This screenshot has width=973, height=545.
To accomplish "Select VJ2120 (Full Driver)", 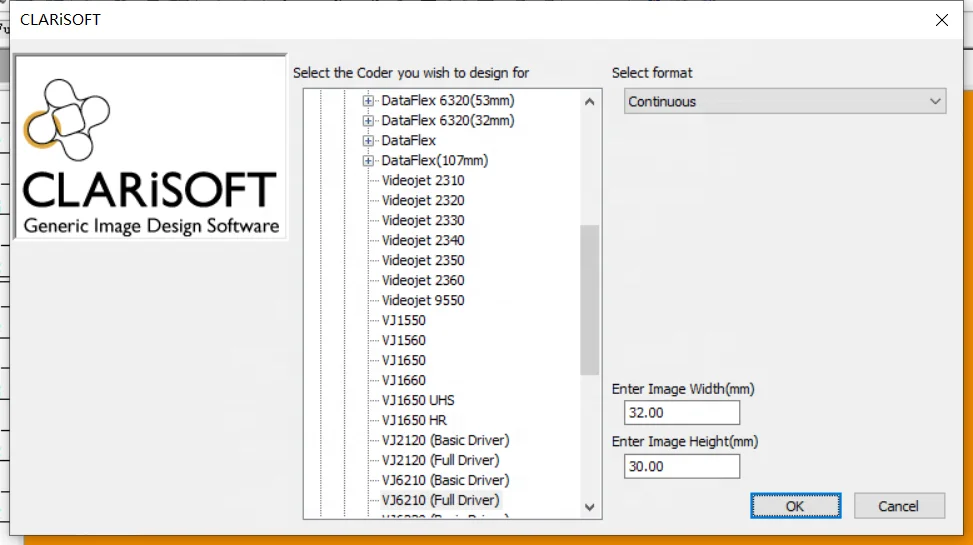I will (x=440, y=460).
